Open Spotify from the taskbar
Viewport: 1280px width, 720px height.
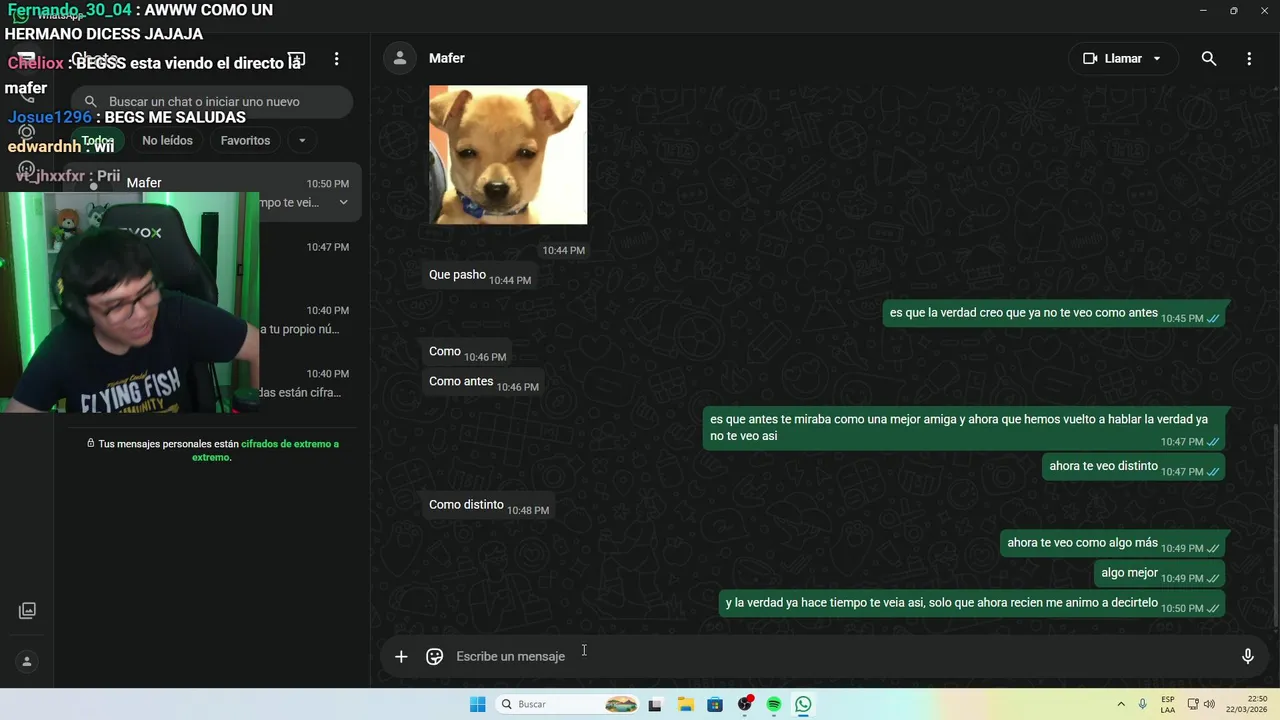(774, 704)
